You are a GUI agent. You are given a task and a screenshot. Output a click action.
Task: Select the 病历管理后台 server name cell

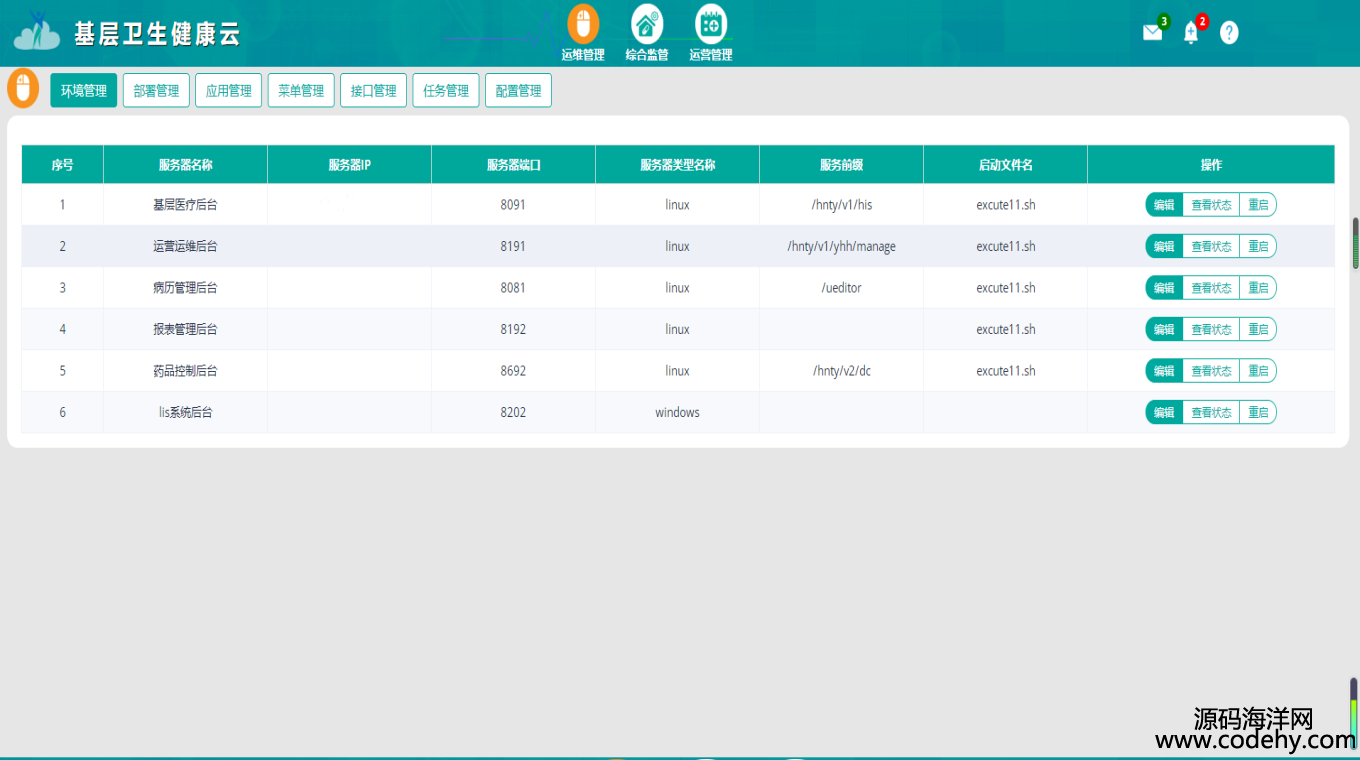pyautogui.click(x=185, y=288)
